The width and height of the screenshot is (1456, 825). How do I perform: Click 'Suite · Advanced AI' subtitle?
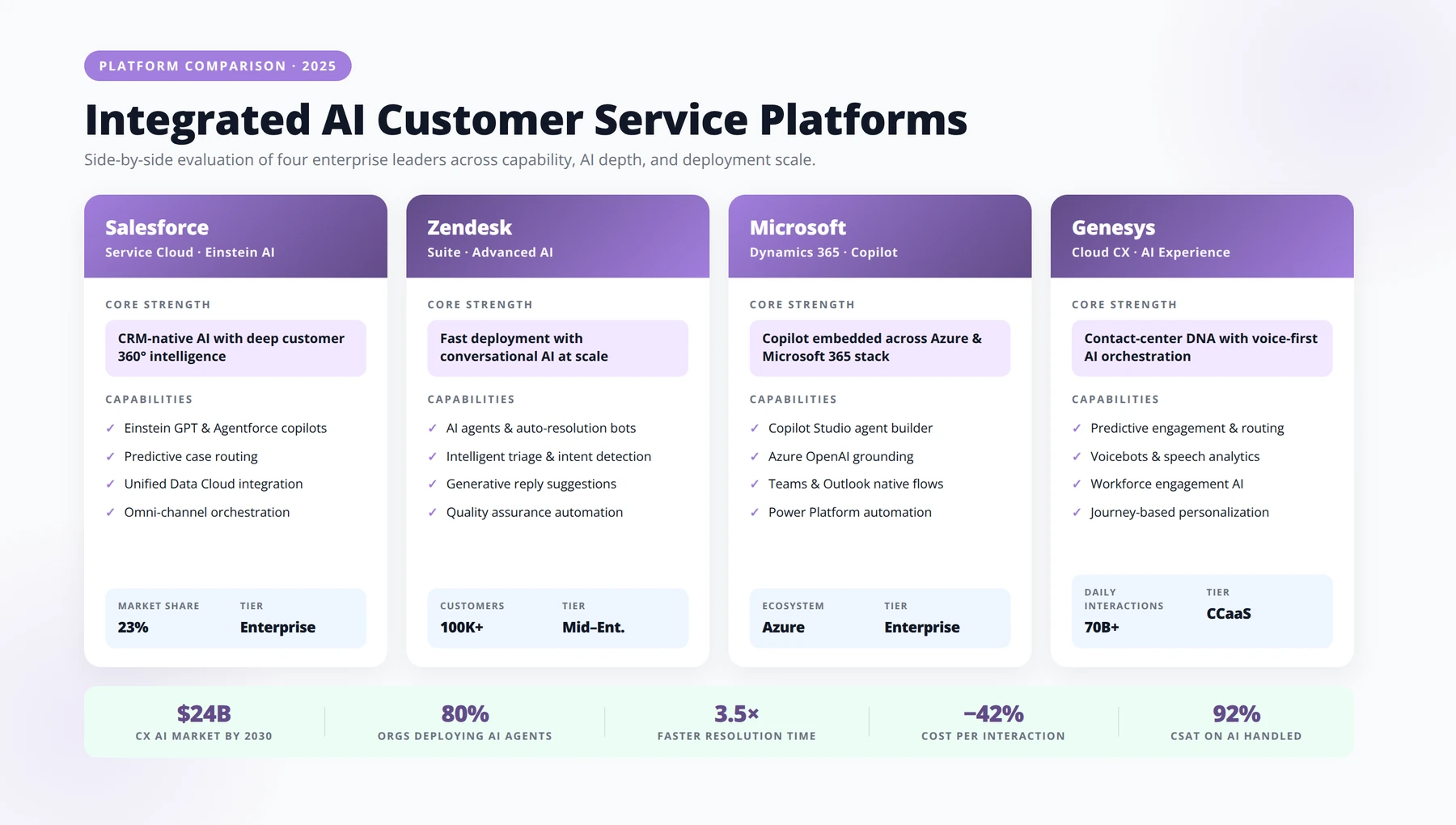coord(490,252)
